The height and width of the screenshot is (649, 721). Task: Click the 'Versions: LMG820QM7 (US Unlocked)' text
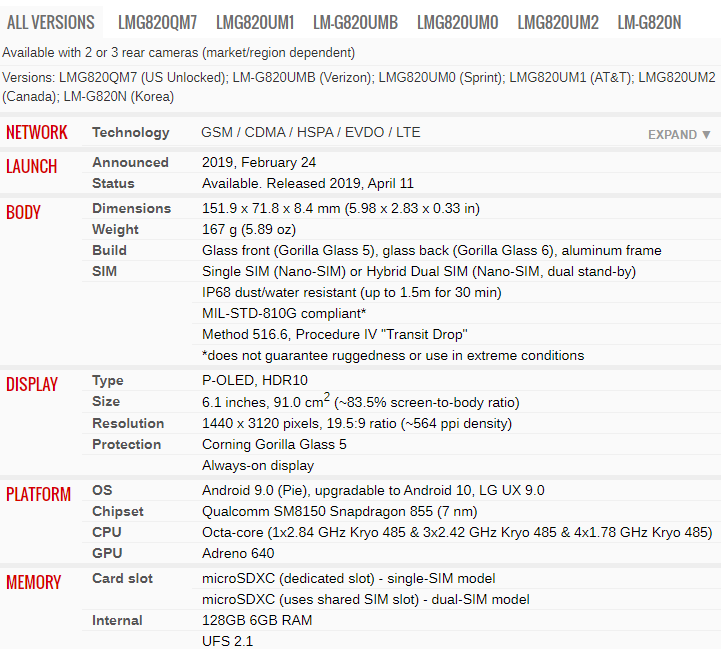pos(359,87)
